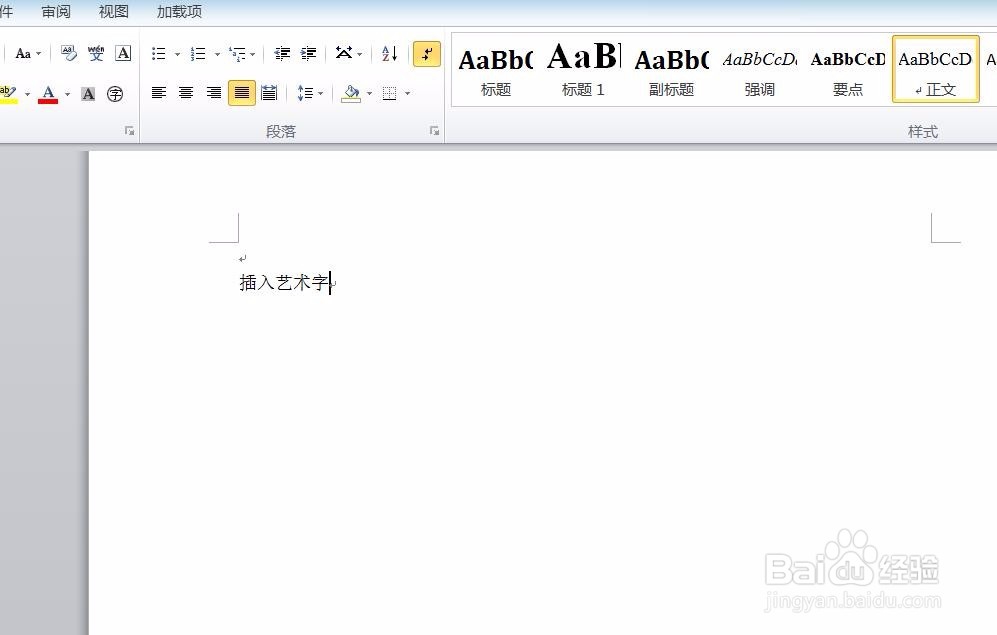Click the Sort A-Z icon

tap(389, 53)
